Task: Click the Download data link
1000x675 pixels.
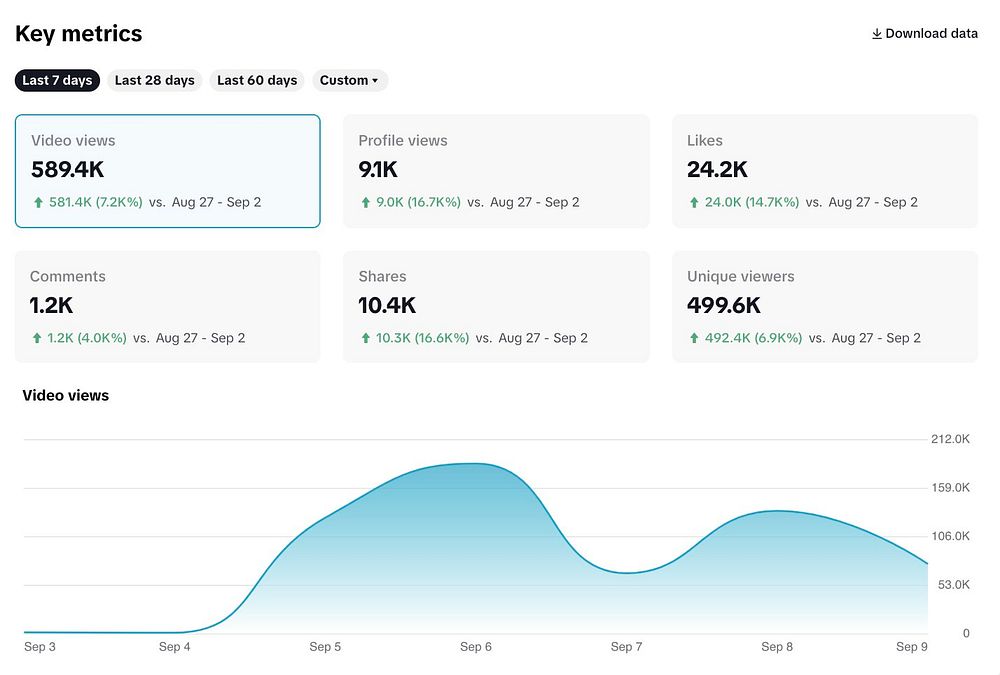Action: click(x=924, y=34)
